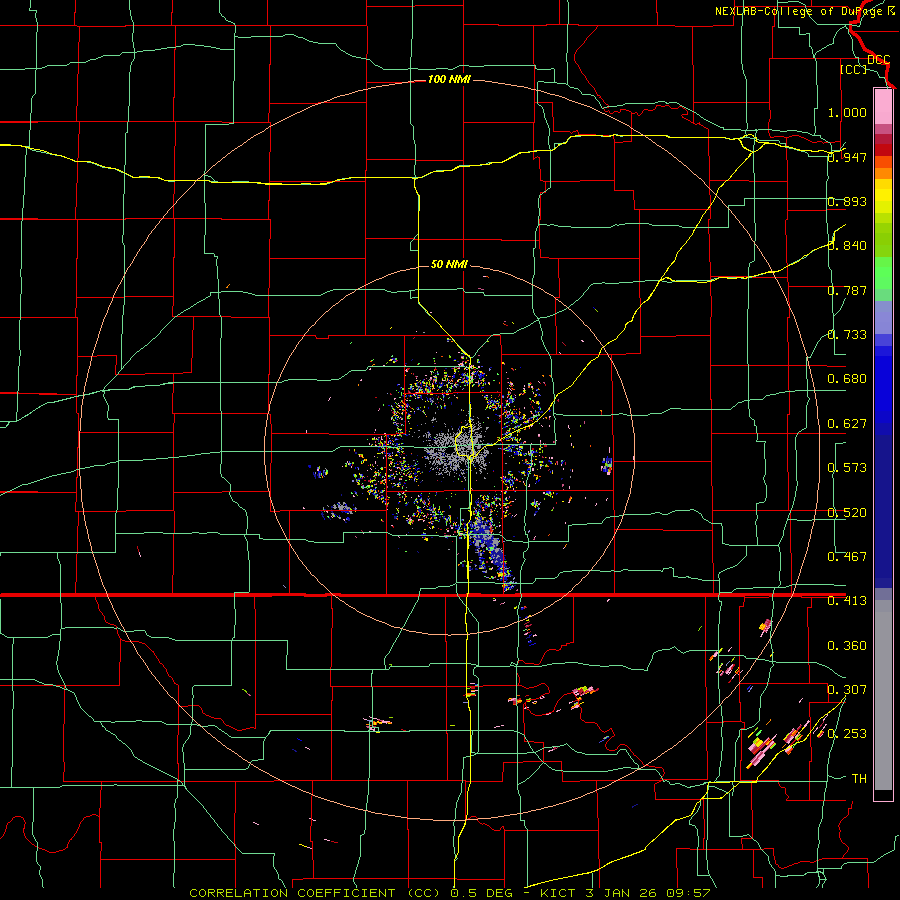This screenshot has width=900, height=900.
Task: Click the "KICT 3 JAN 26 09:57" timestamp
Action: coord(625,893)
